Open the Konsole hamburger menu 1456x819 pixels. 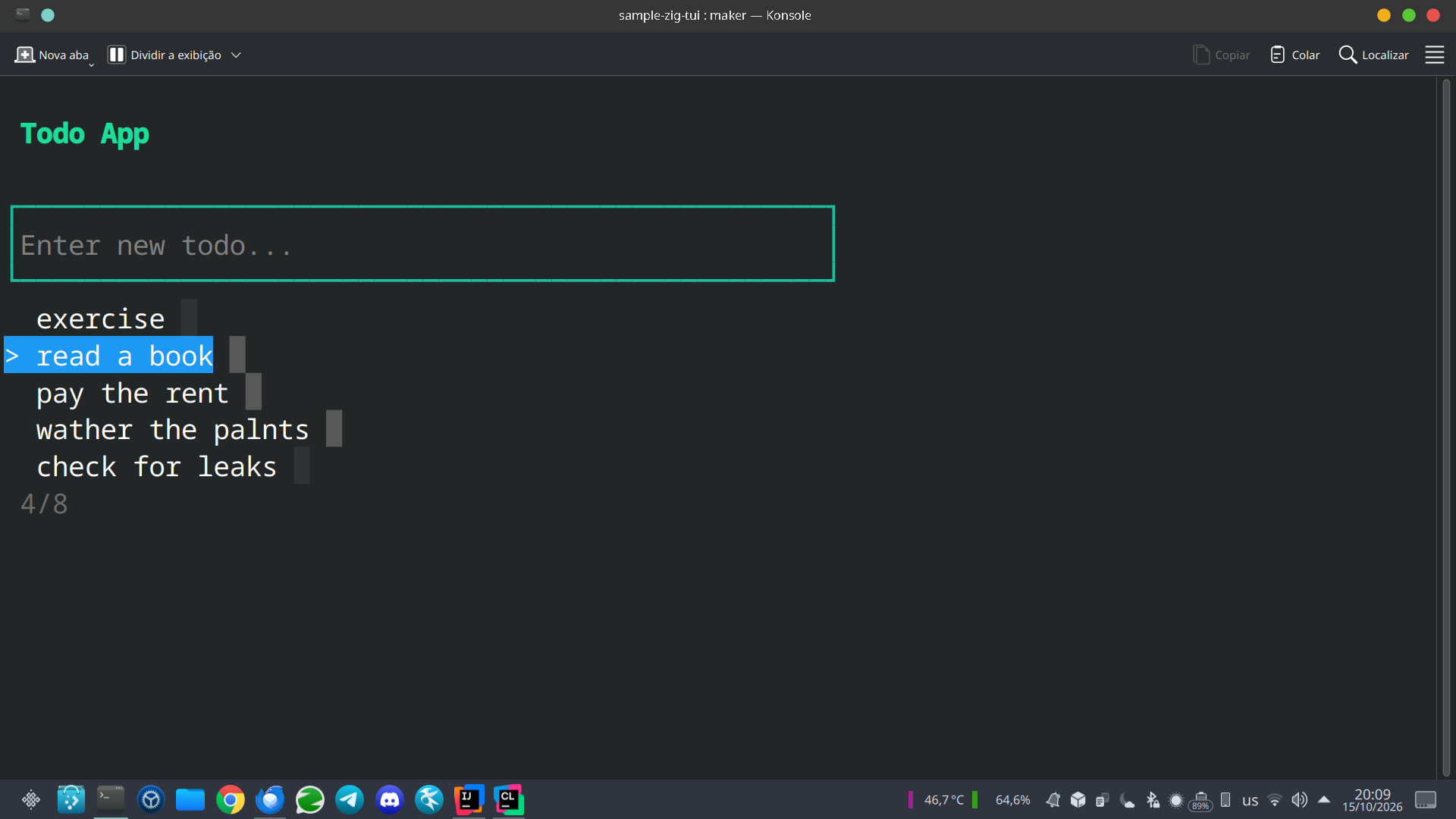tap(1434, 55)
